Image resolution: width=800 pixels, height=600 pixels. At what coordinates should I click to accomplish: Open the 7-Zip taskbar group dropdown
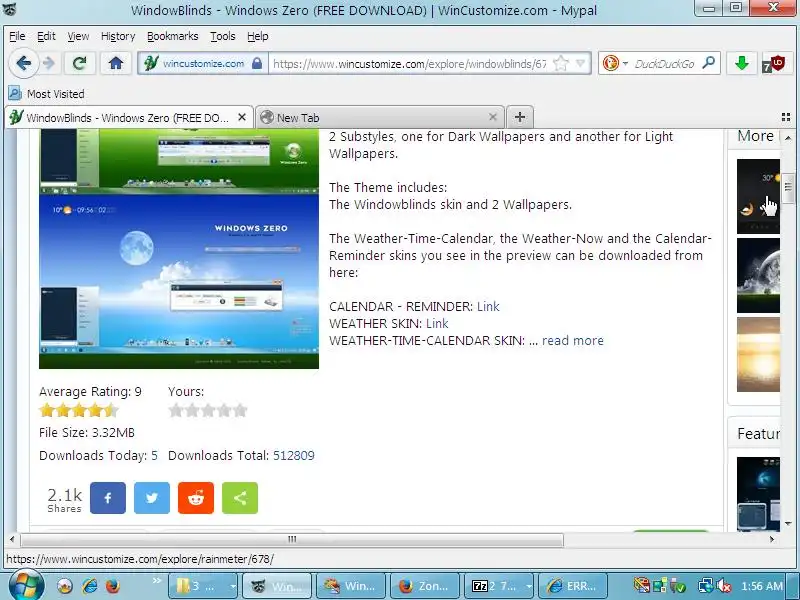pos(529,587)
